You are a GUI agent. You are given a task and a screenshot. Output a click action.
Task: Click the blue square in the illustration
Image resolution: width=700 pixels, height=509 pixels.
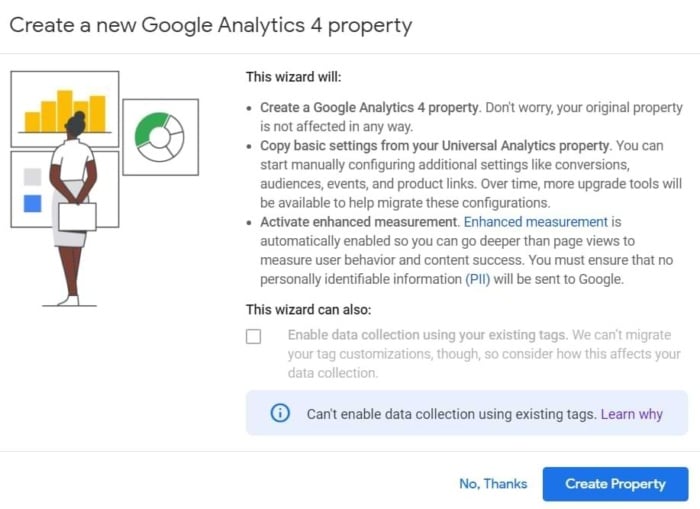point(32,204)
